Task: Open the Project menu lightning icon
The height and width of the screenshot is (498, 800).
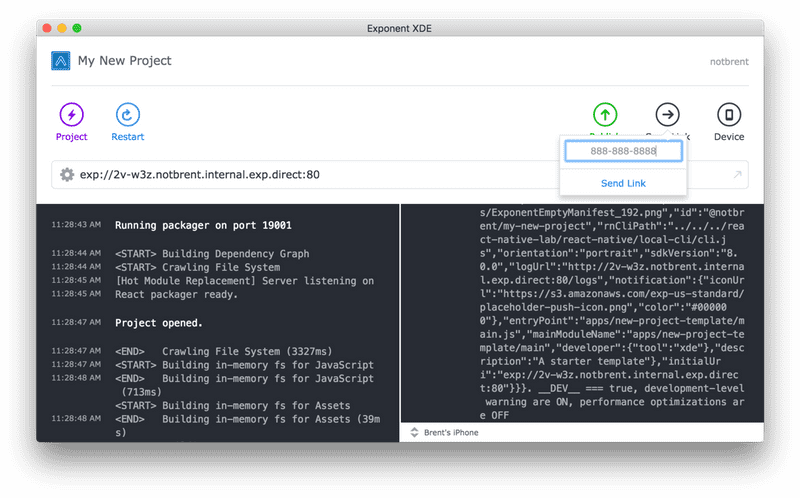Action: click(x=71, y=114)
